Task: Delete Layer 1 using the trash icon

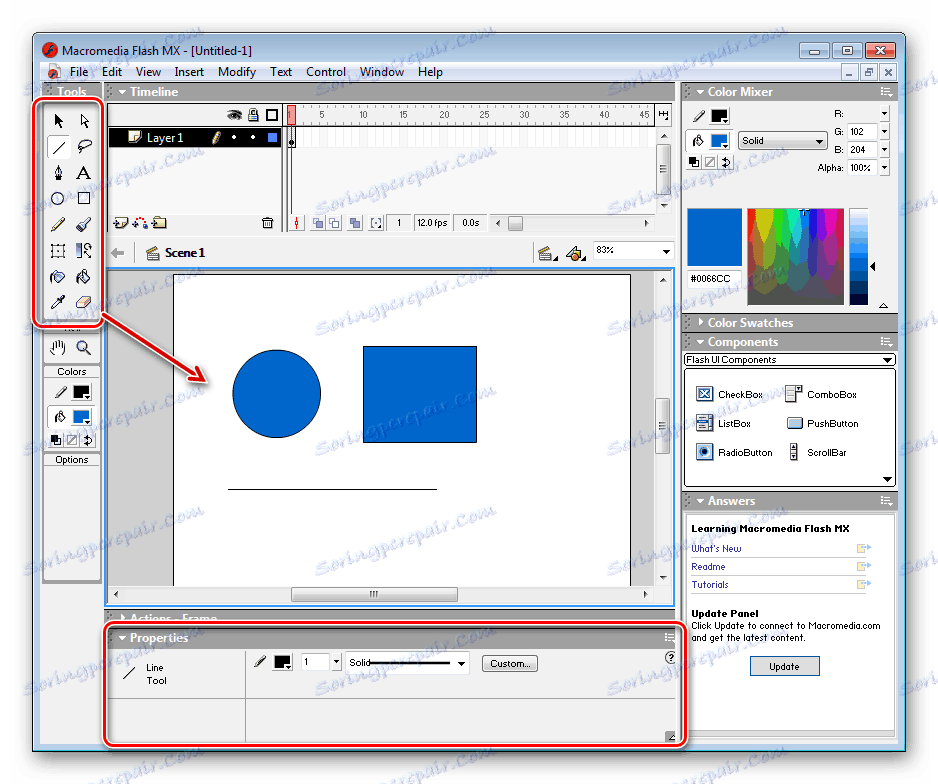Action: point(267,224)
